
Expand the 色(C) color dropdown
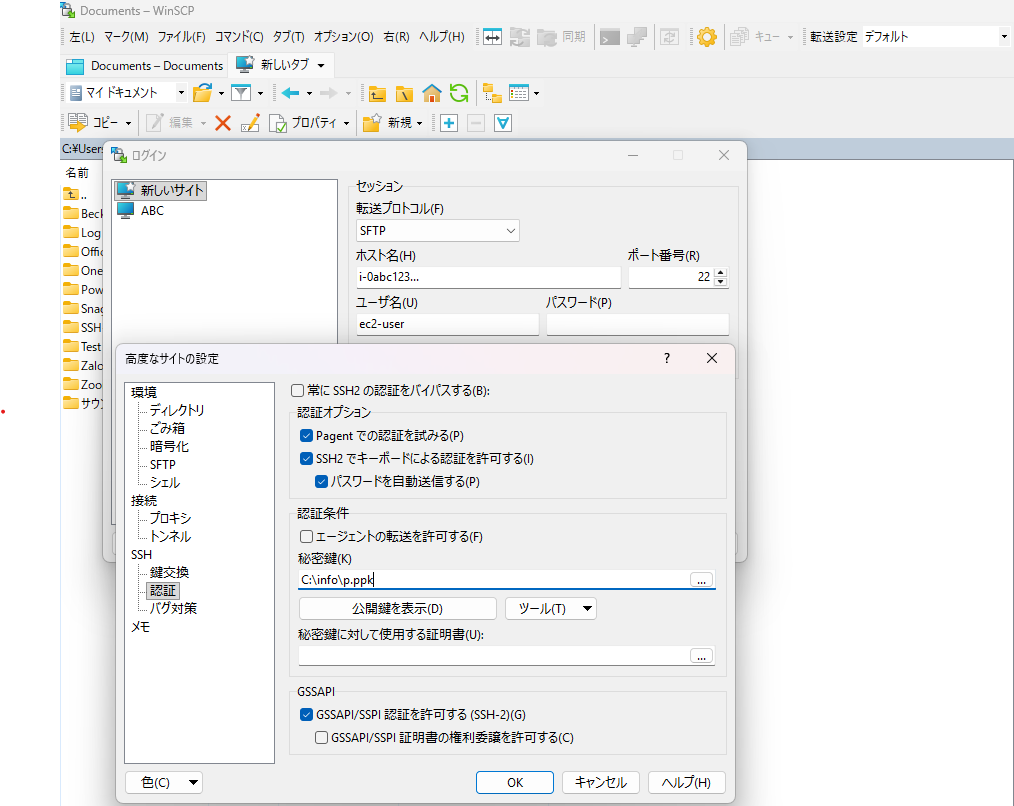tap(164, 782)
